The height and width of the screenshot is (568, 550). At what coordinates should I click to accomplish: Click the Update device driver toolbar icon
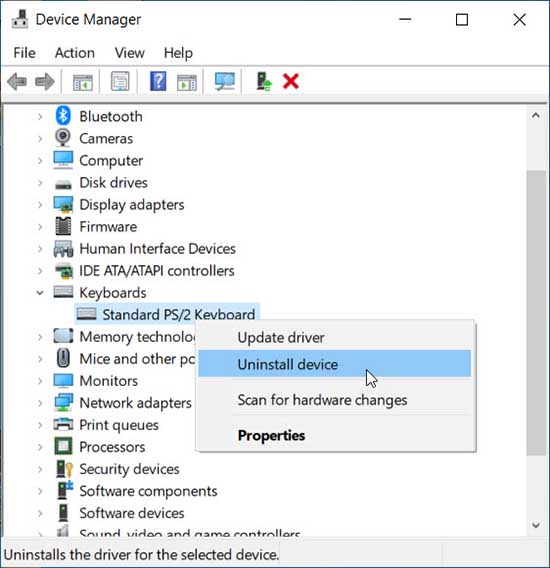tap(264, 81)
